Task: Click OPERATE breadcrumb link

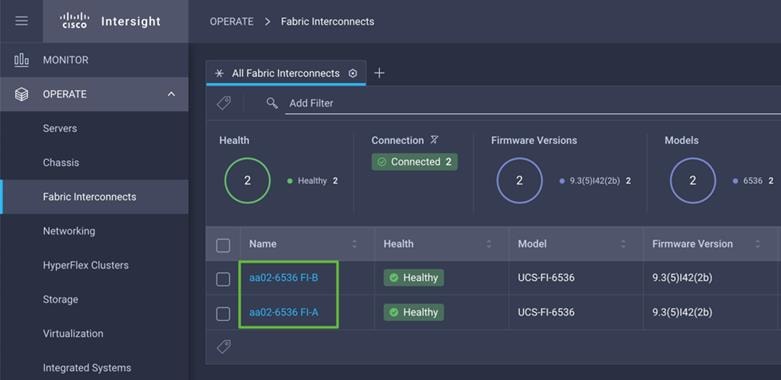Action: [x=231, y=22]
